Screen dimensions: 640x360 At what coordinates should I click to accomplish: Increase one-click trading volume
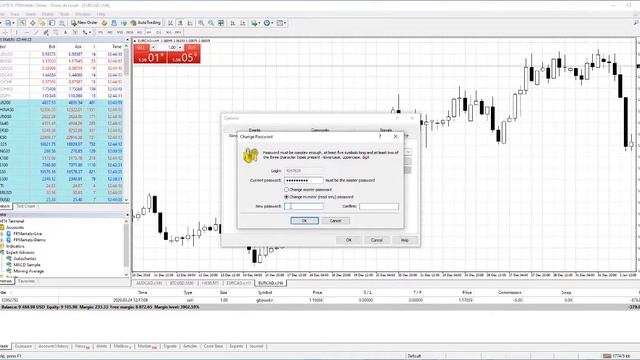pyautogui.click(x=180, y=47)
